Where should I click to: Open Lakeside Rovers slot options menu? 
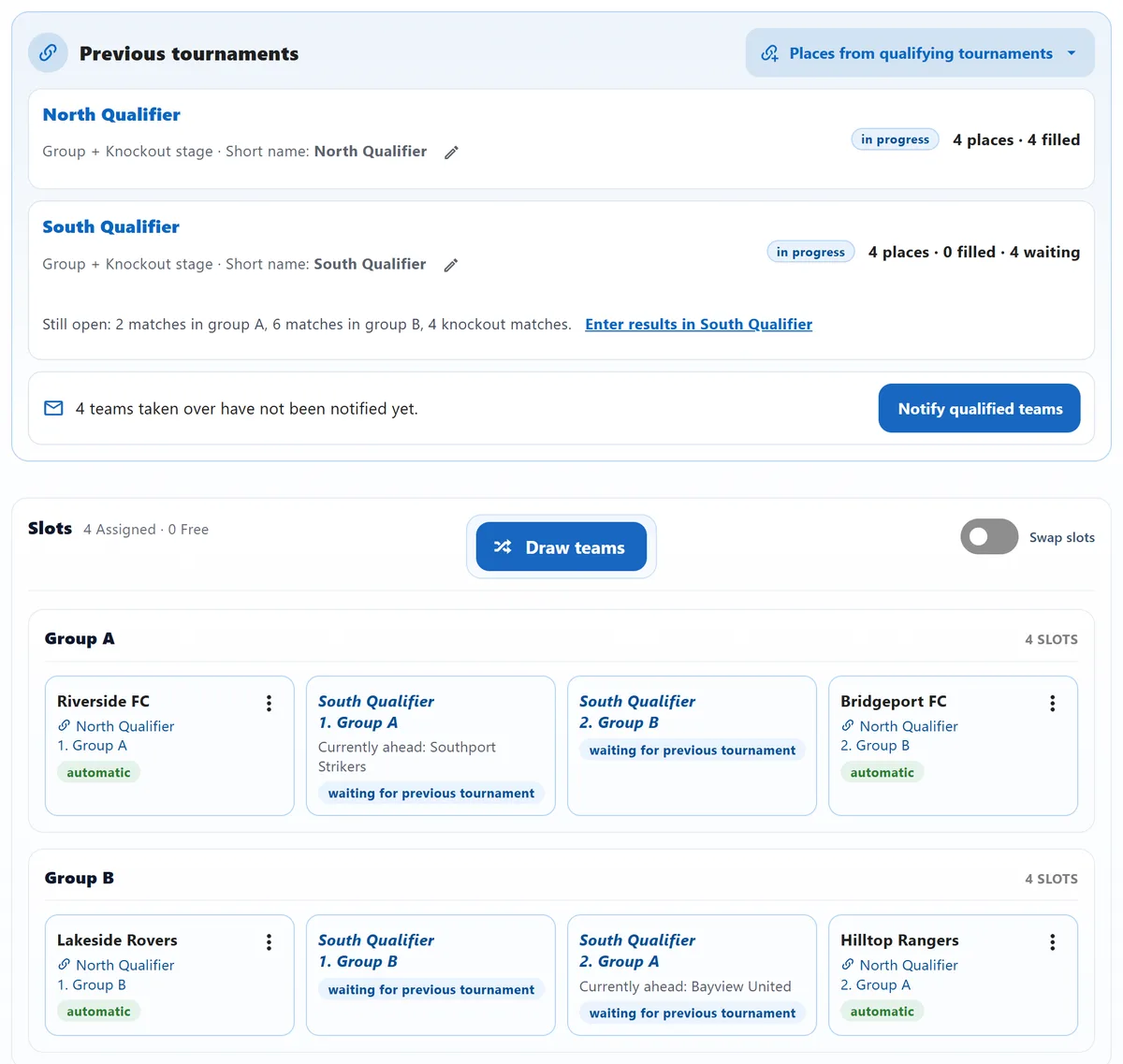tap(269, 942)
